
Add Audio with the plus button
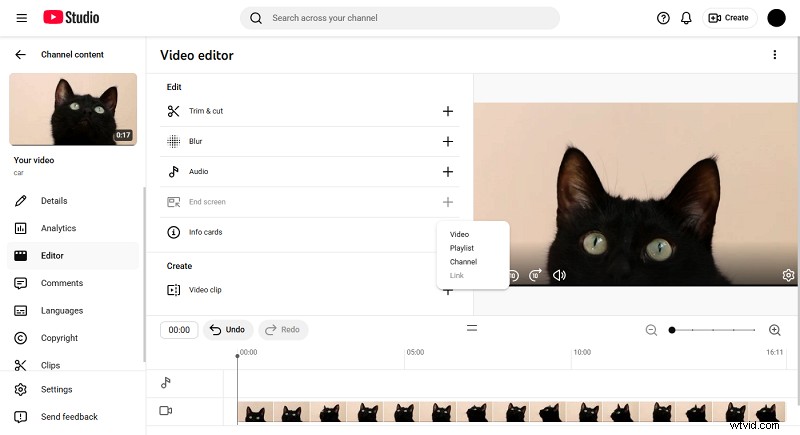[x=447, y=172]
